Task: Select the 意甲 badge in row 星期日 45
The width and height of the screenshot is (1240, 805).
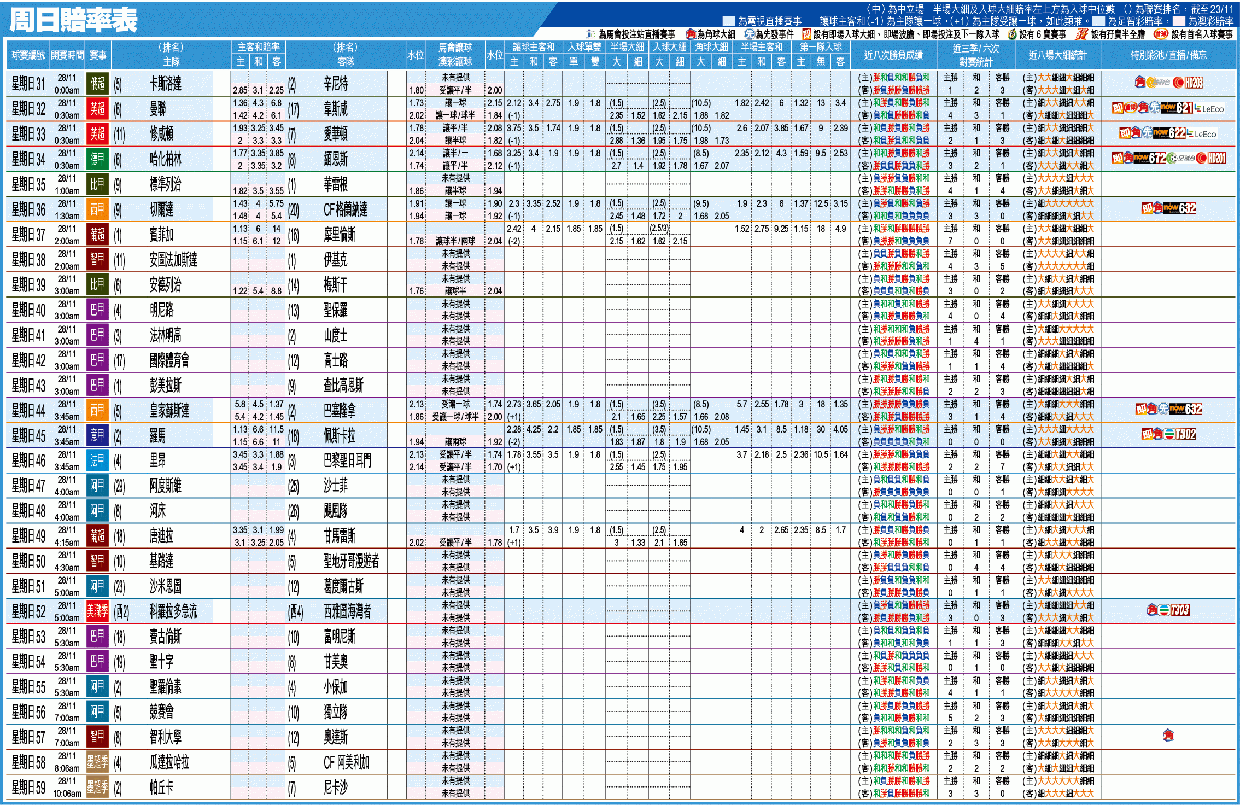Action: (97, 435)
